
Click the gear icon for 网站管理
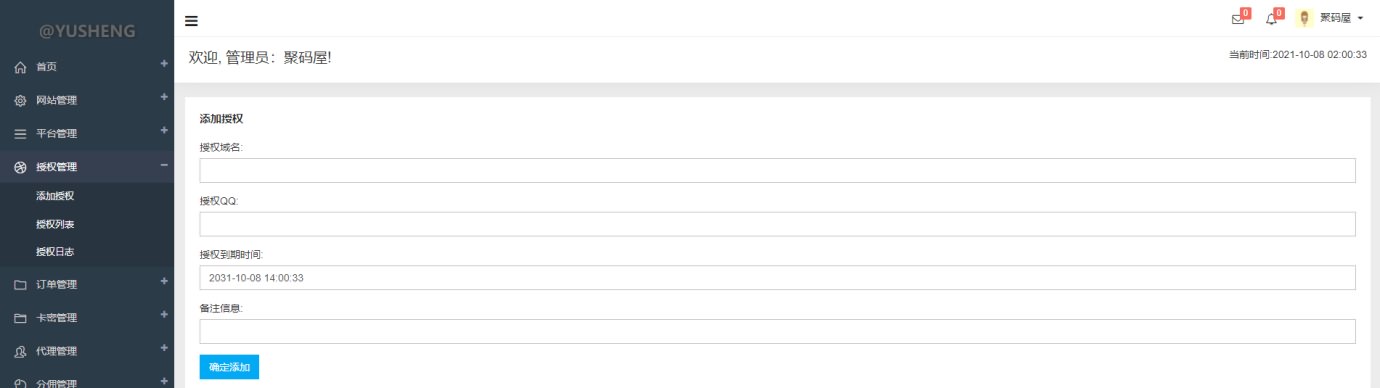pyautogui.click(x=19, y=100)
